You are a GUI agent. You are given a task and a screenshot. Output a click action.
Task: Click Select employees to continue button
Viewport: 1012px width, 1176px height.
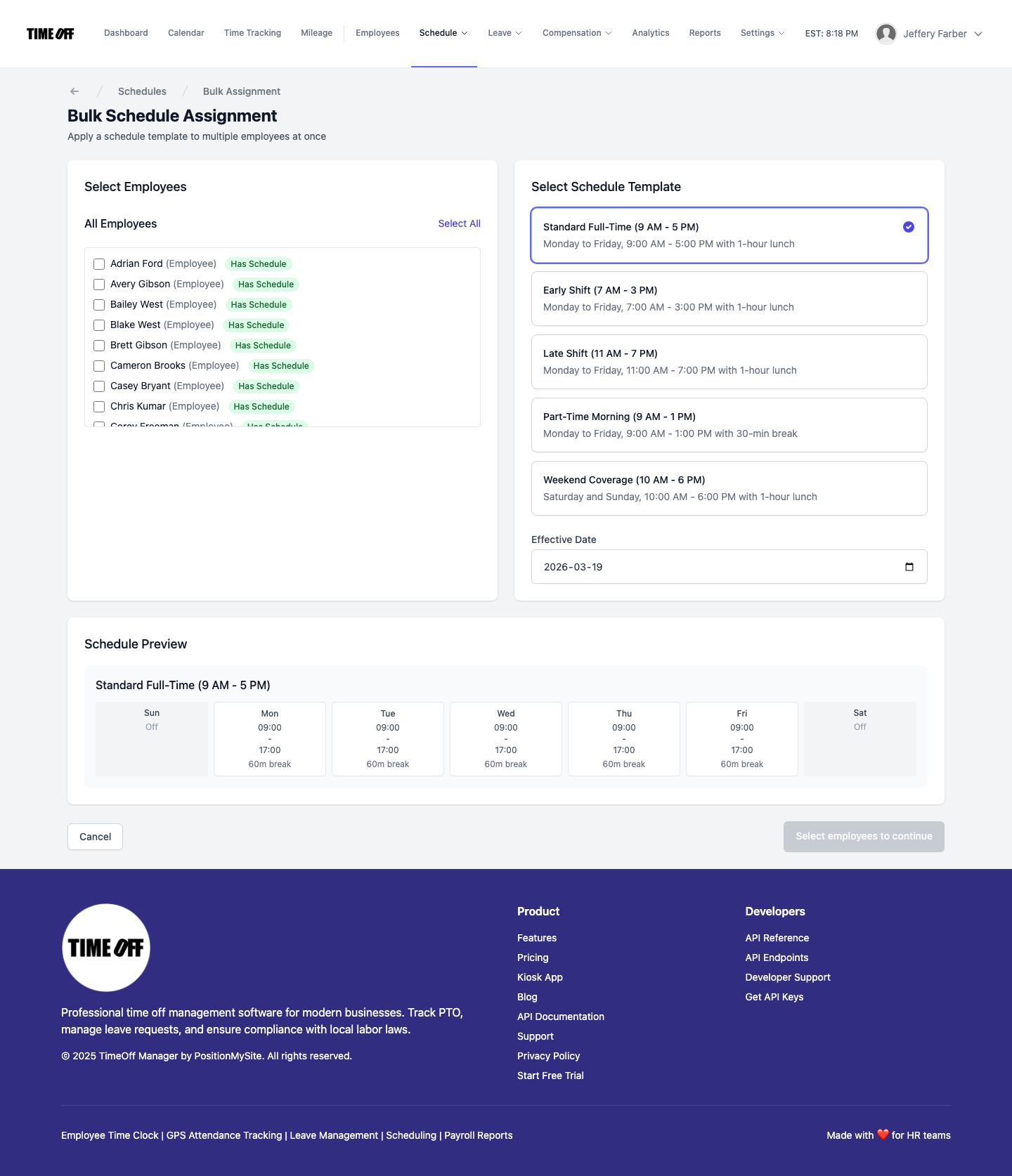point(864,837)
